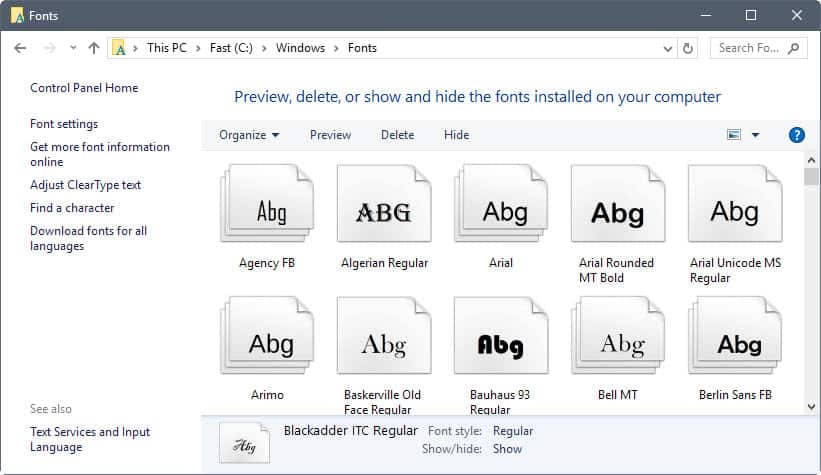
Task: Click This PC in the breadcrumb
Action: click(167, 48)
